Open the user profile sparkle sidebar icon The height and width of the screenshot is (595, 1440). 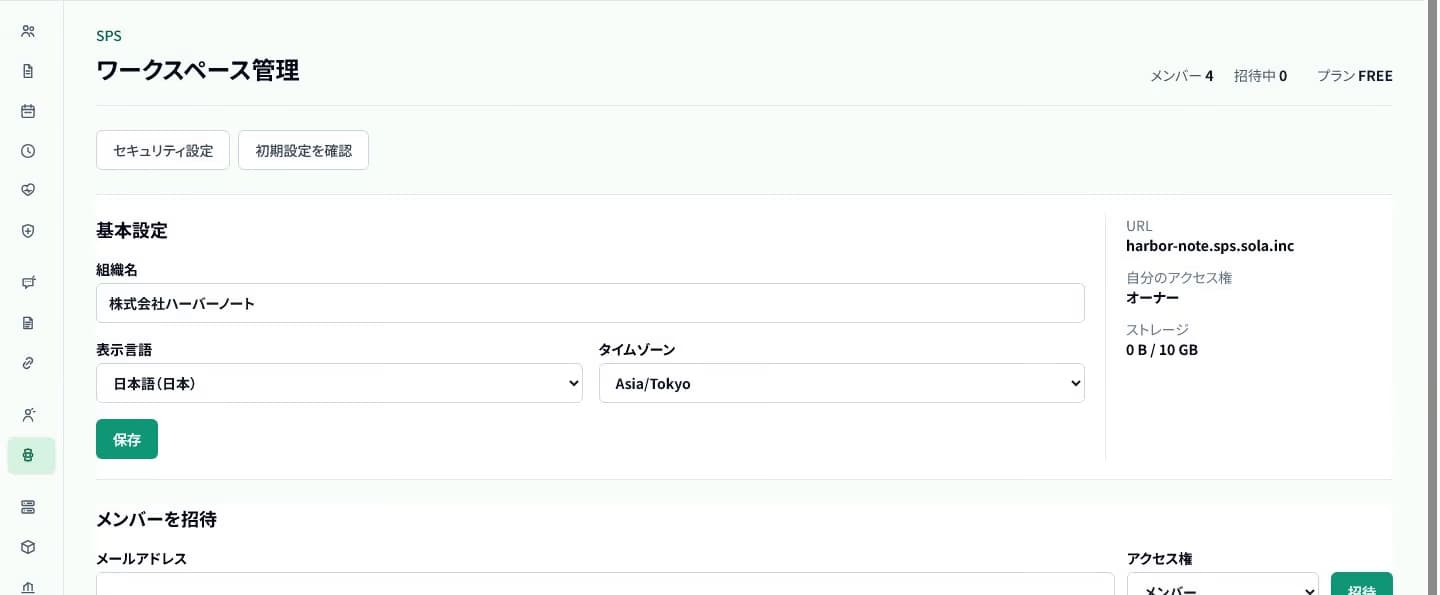tap(28, 415)
